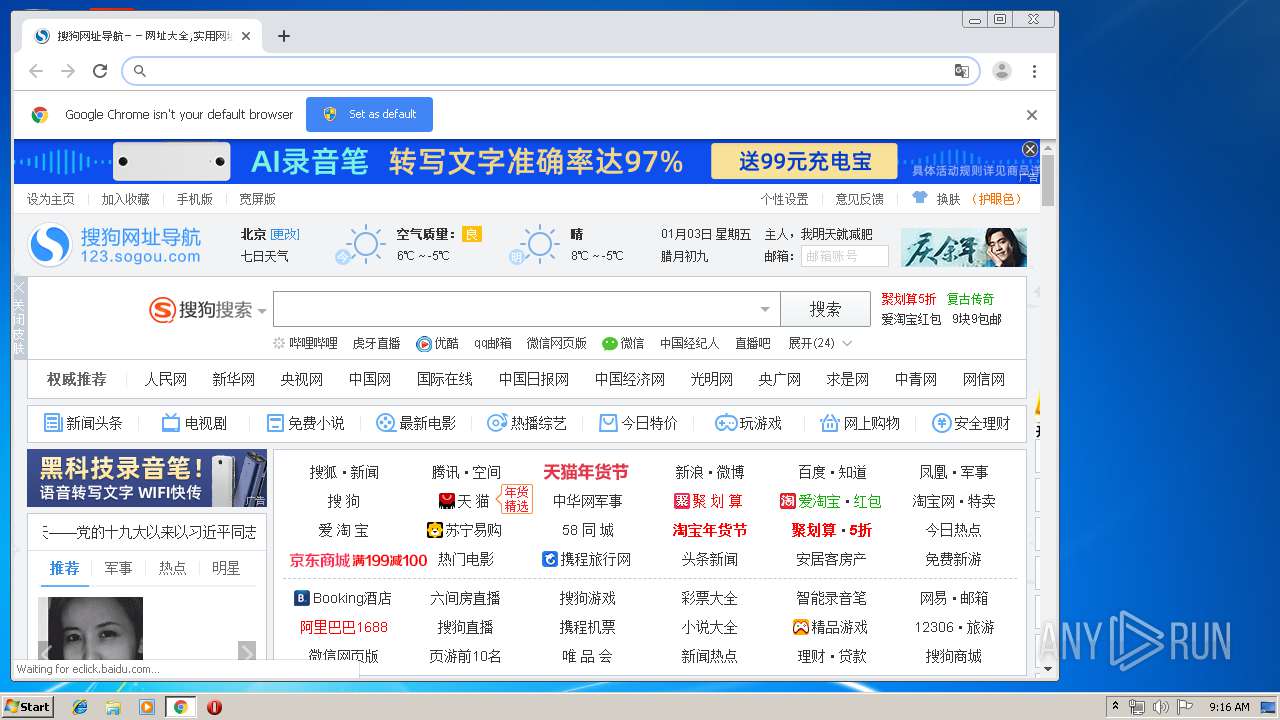Open the 玩游戏 gamepad icon
This screenshot has width=1280, height=720.
726,423
